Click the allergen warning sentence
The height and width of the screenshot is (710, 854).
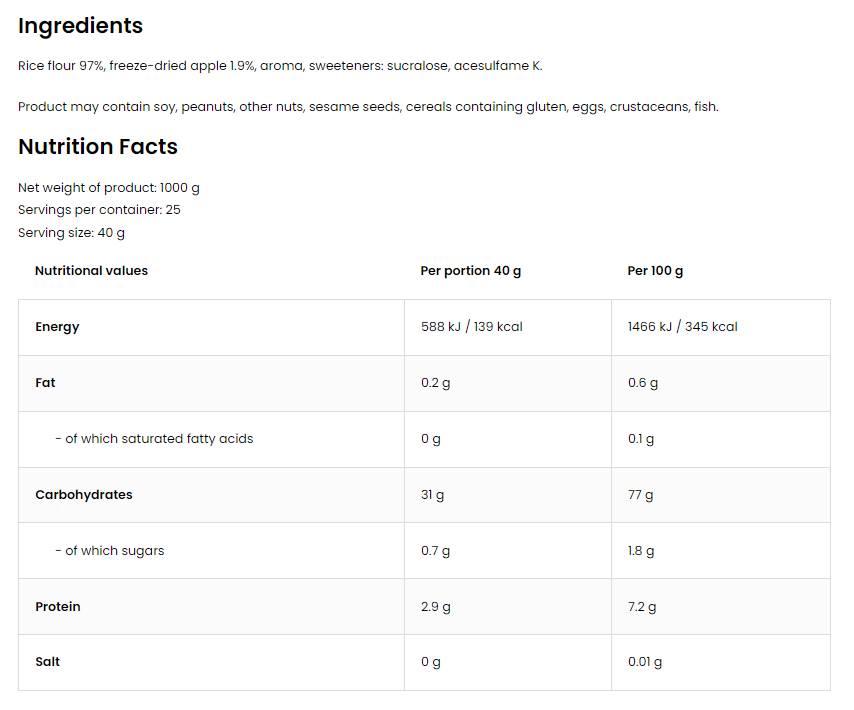[x=368, y=107]
